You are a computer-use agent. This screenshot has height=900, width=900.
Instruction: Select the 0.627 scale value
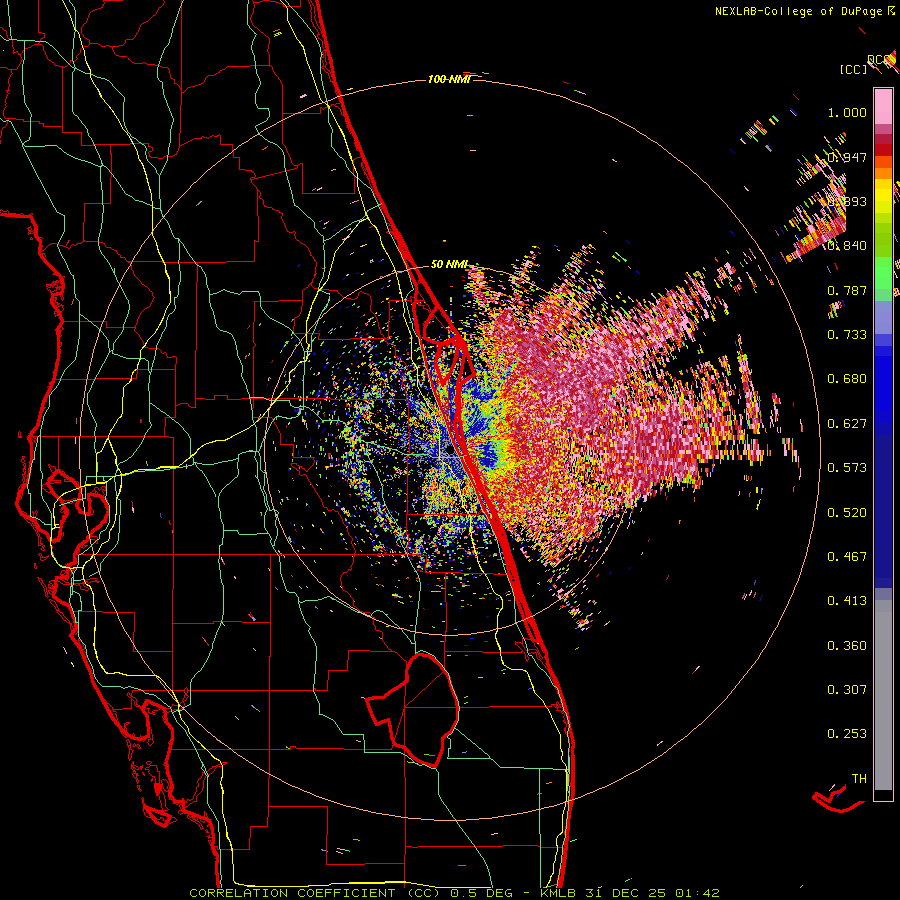(x=847, y=424)
